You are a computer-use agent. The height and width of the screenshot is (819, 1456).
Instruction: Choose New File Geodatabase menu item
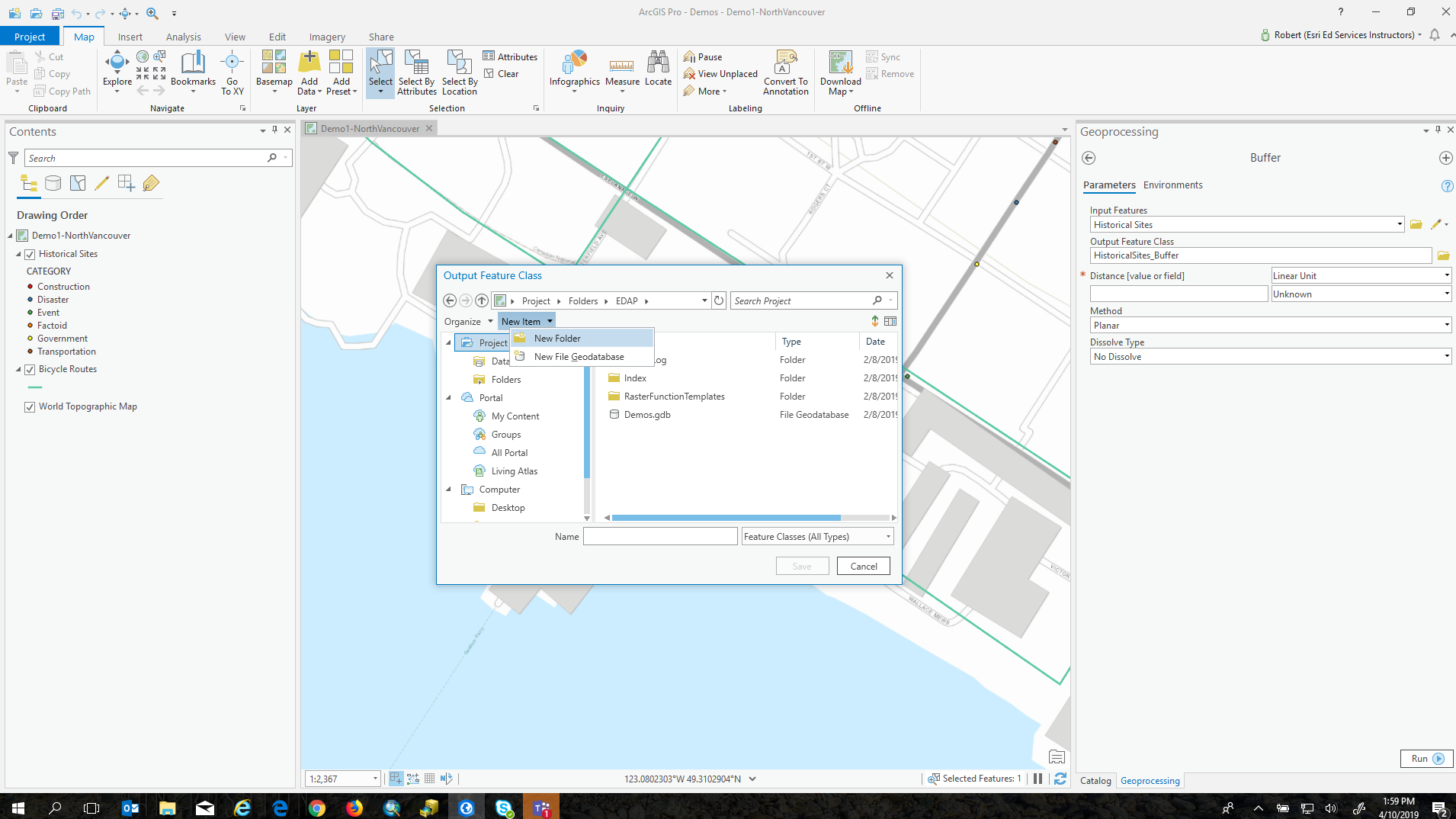point(579,357)
